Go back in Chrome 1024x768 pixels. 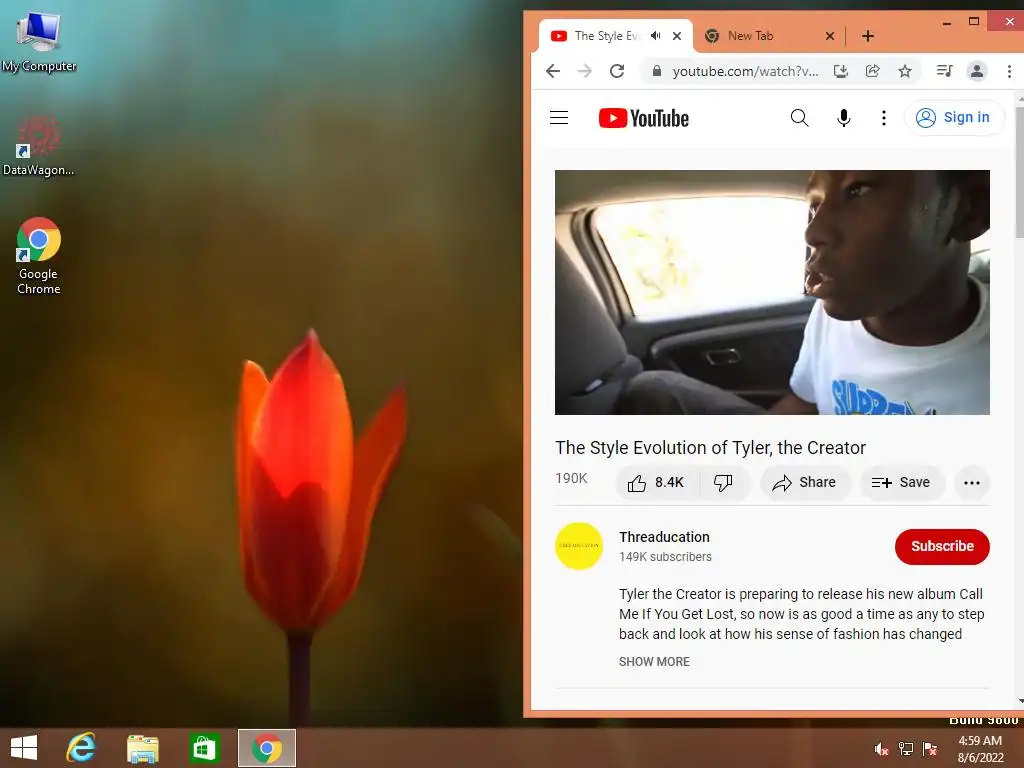pos(553,71)
